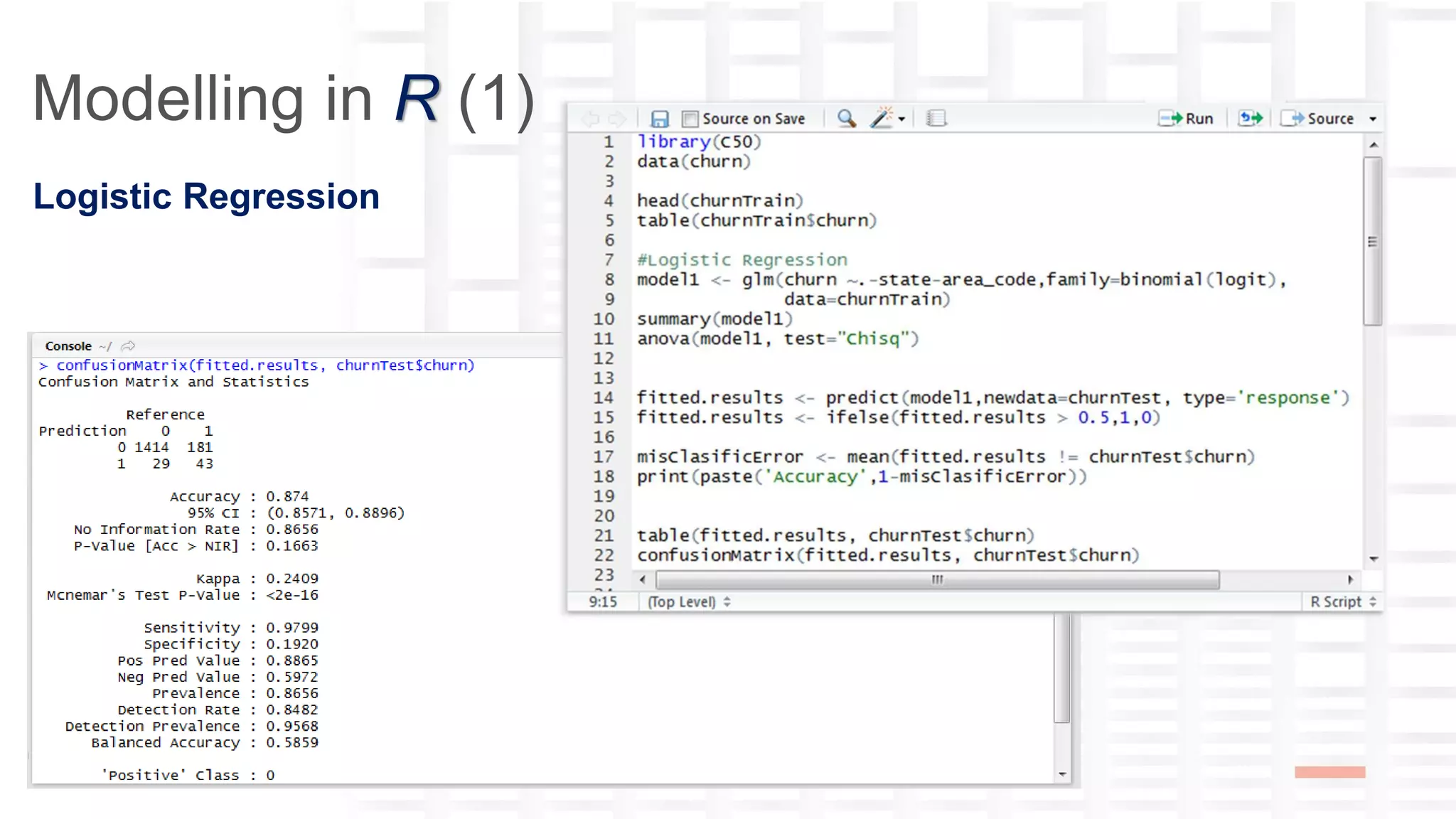Click the ifelse(fitted.results > 0.5,1,0) line
The image size is (1456, 819).
(x=899, y=417)
